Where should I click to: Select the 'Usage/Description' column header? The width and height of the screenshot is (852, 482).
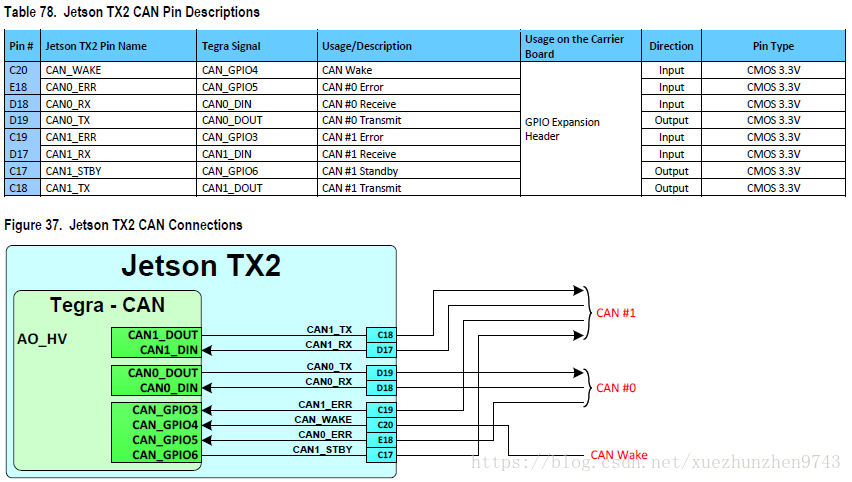click(418, 46)
